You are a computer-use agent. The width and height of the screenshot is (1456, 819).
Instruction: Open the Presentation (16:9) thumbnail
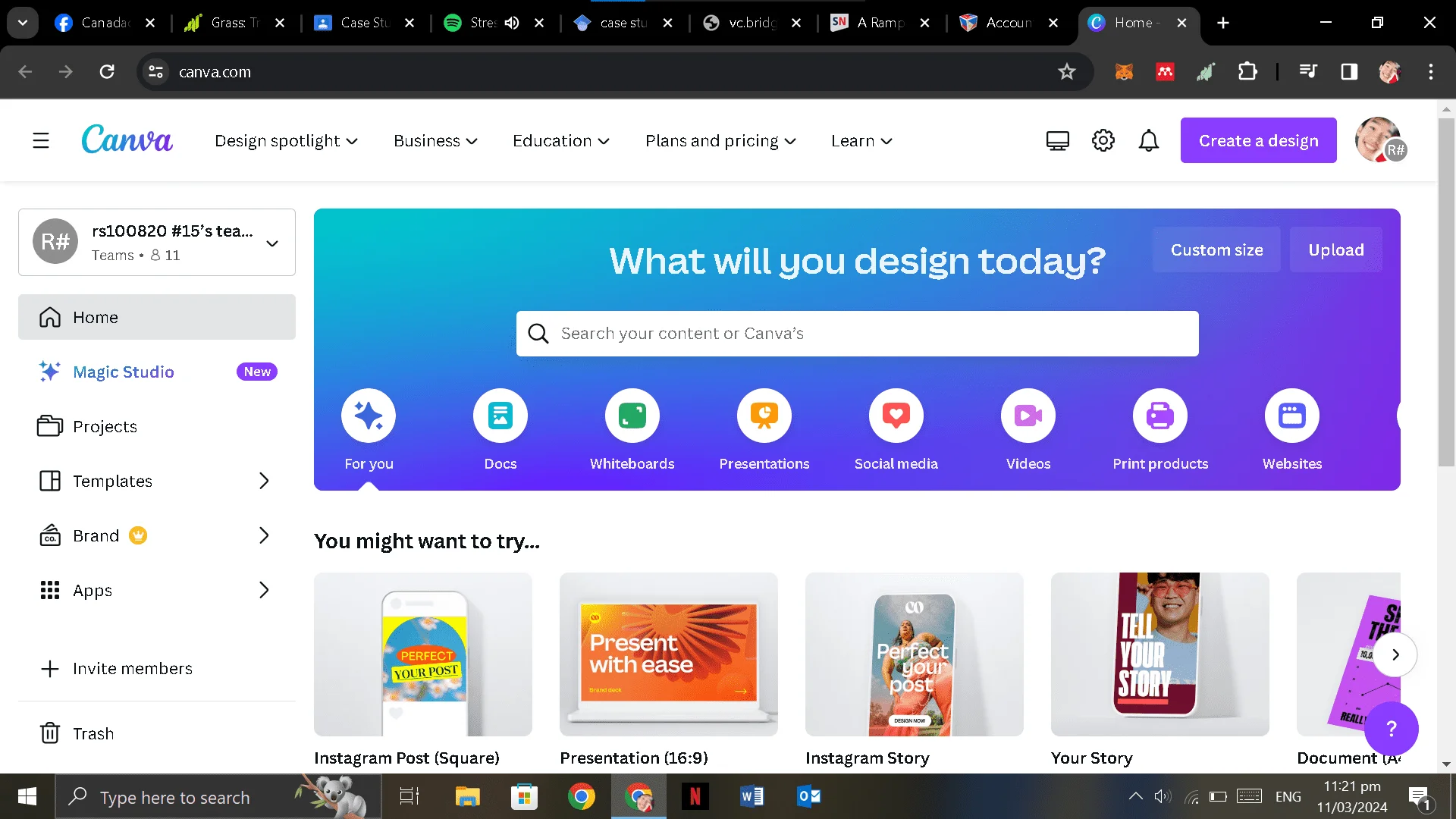(x=669, y=654)
